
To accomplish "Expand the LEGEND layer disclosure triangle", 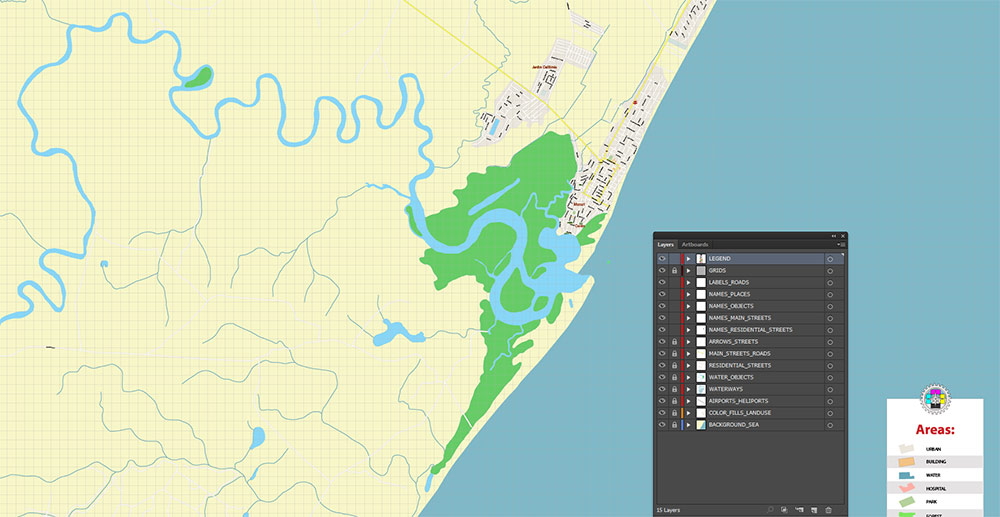I will 689,259.
